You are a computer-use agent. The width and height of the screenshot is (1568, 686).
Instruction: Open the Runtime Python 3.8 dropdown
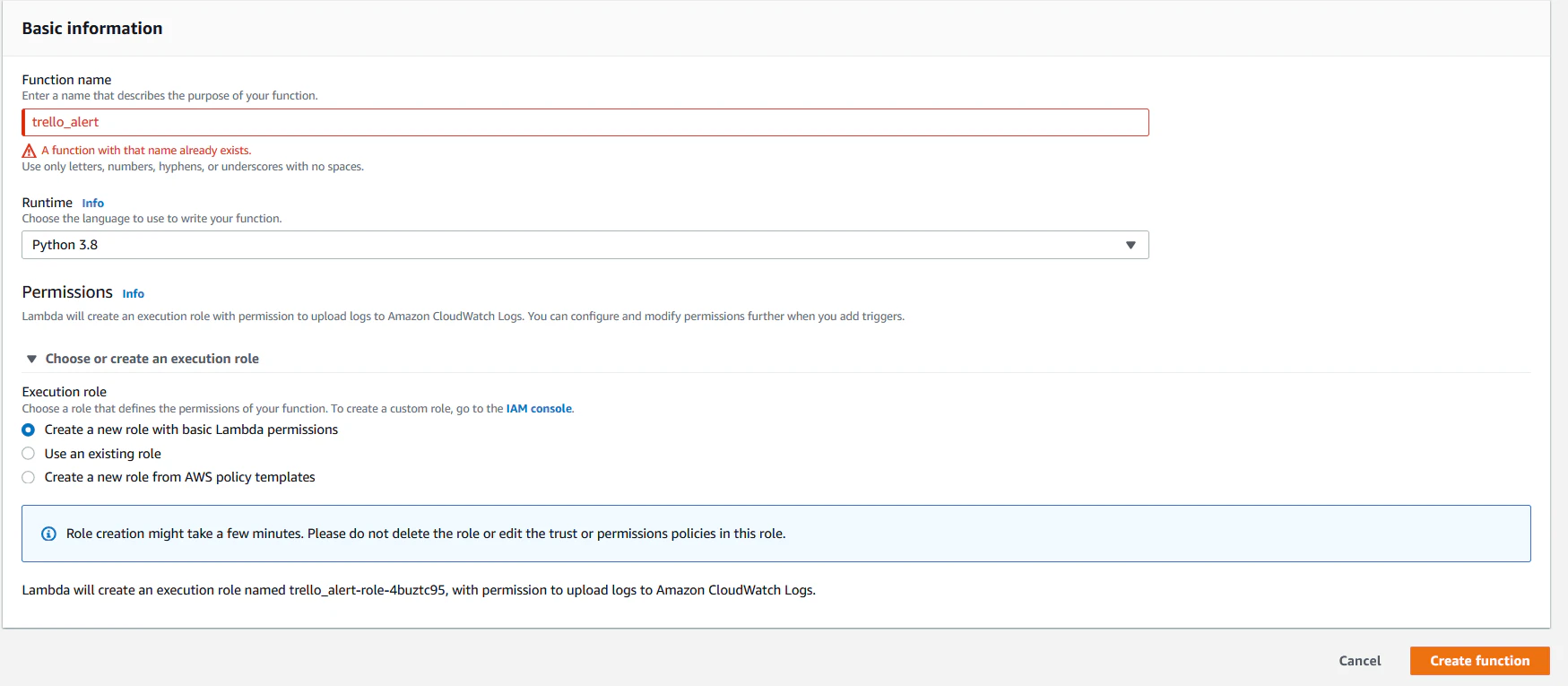tap(585, 245)
